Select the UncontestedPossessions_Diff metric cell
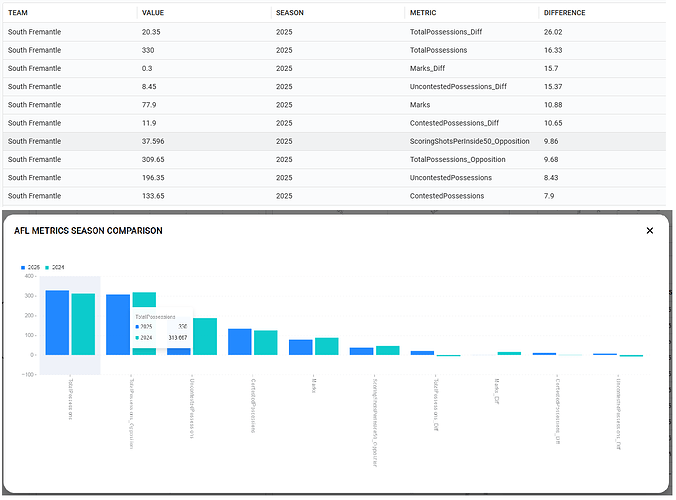676x500 pixels. [x=458, y=86]
